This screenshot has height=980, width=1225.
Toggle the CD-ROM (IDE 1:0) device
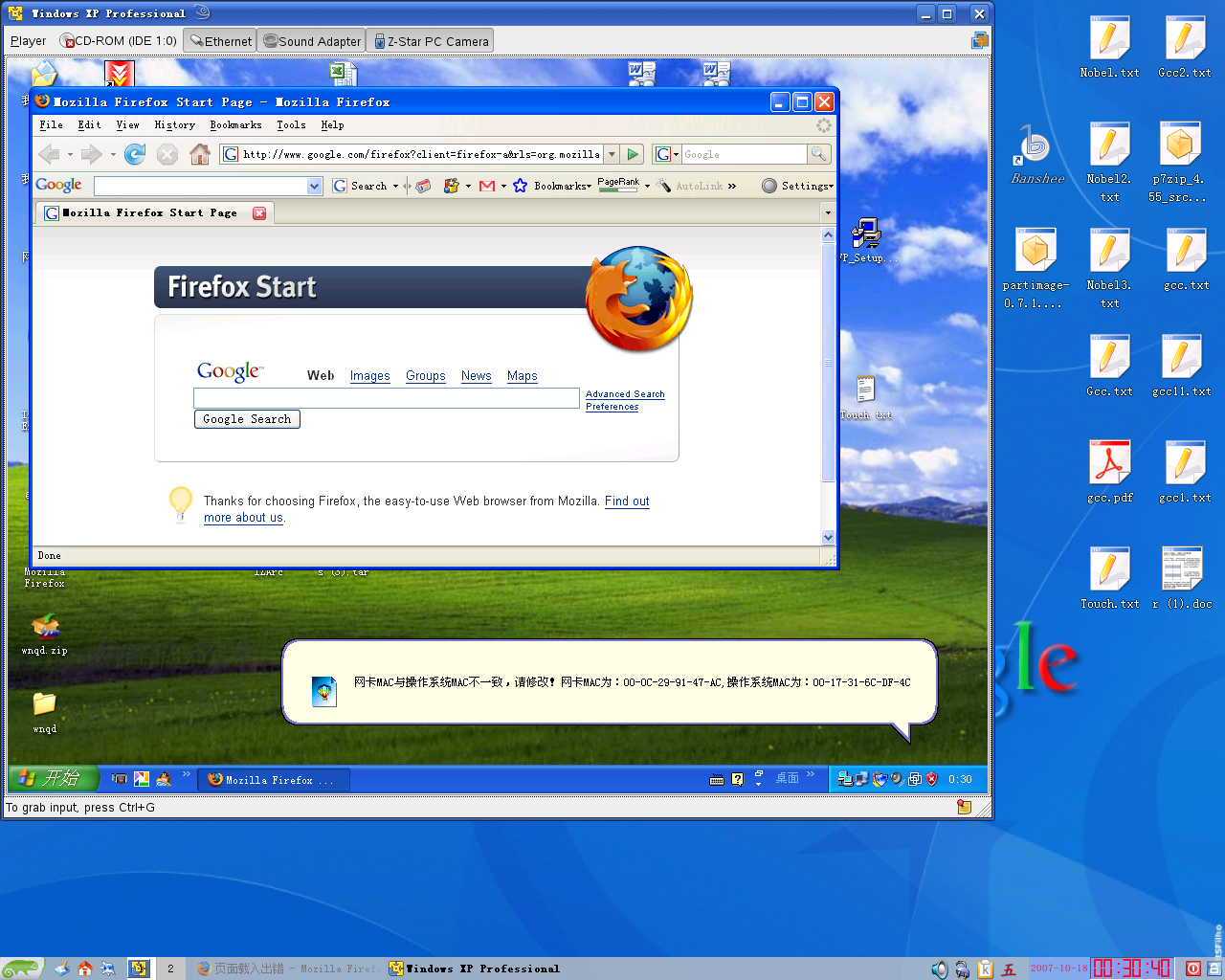click(118, 41)
